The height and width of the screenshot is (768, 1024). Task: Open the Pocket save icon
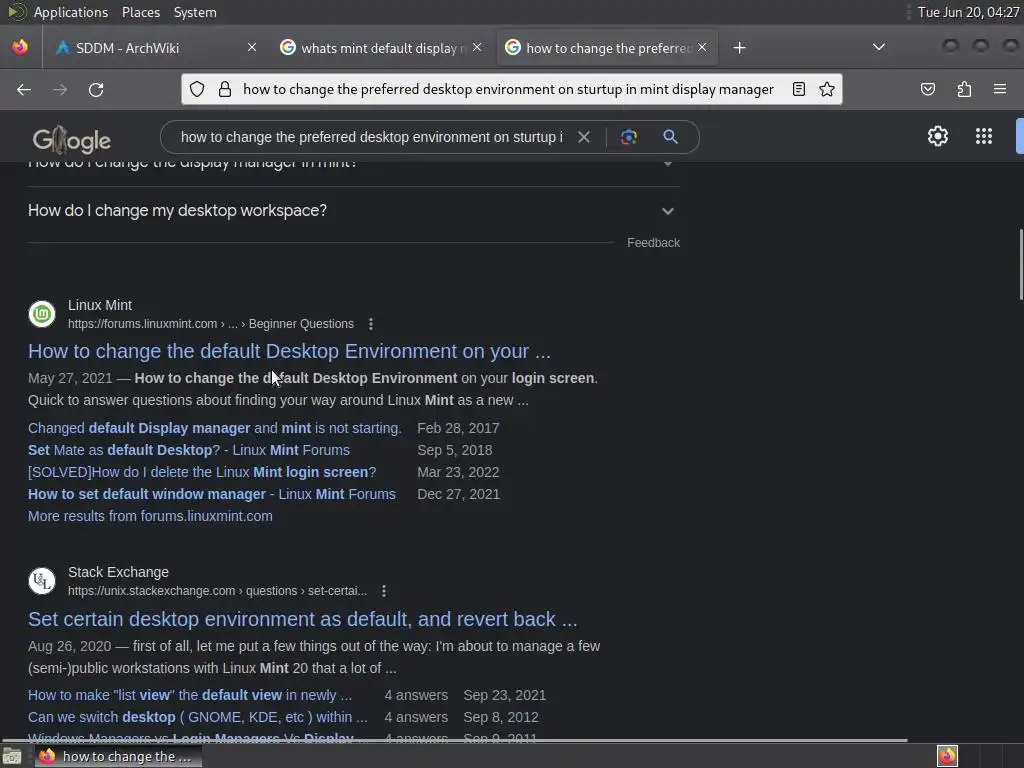point(928,89)
